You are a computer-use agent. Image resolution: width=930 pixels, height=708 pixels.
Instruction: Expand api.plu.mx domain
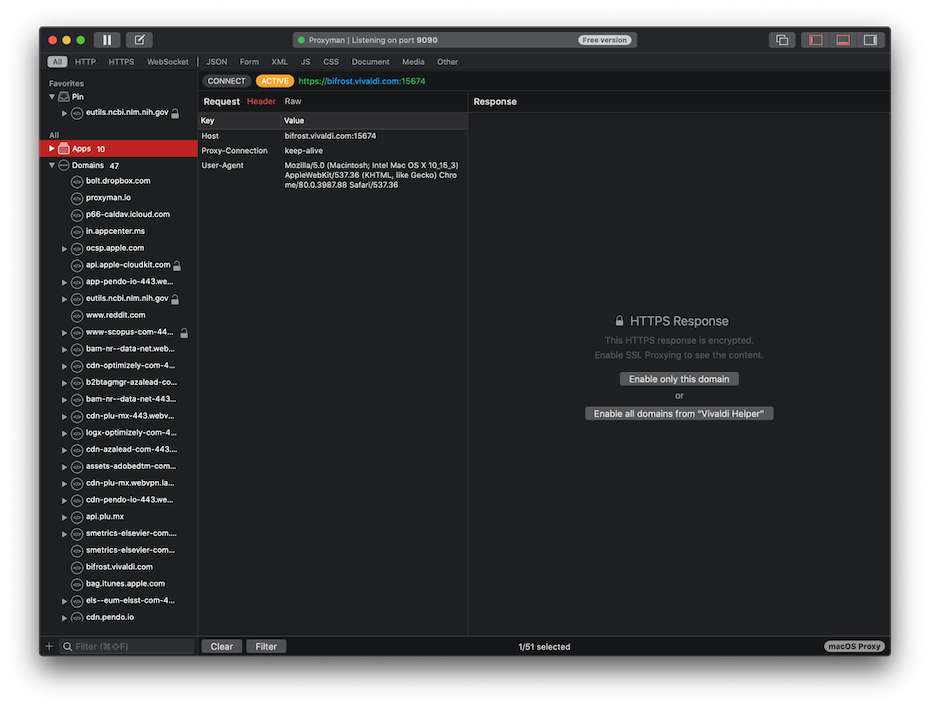[64, 517]
